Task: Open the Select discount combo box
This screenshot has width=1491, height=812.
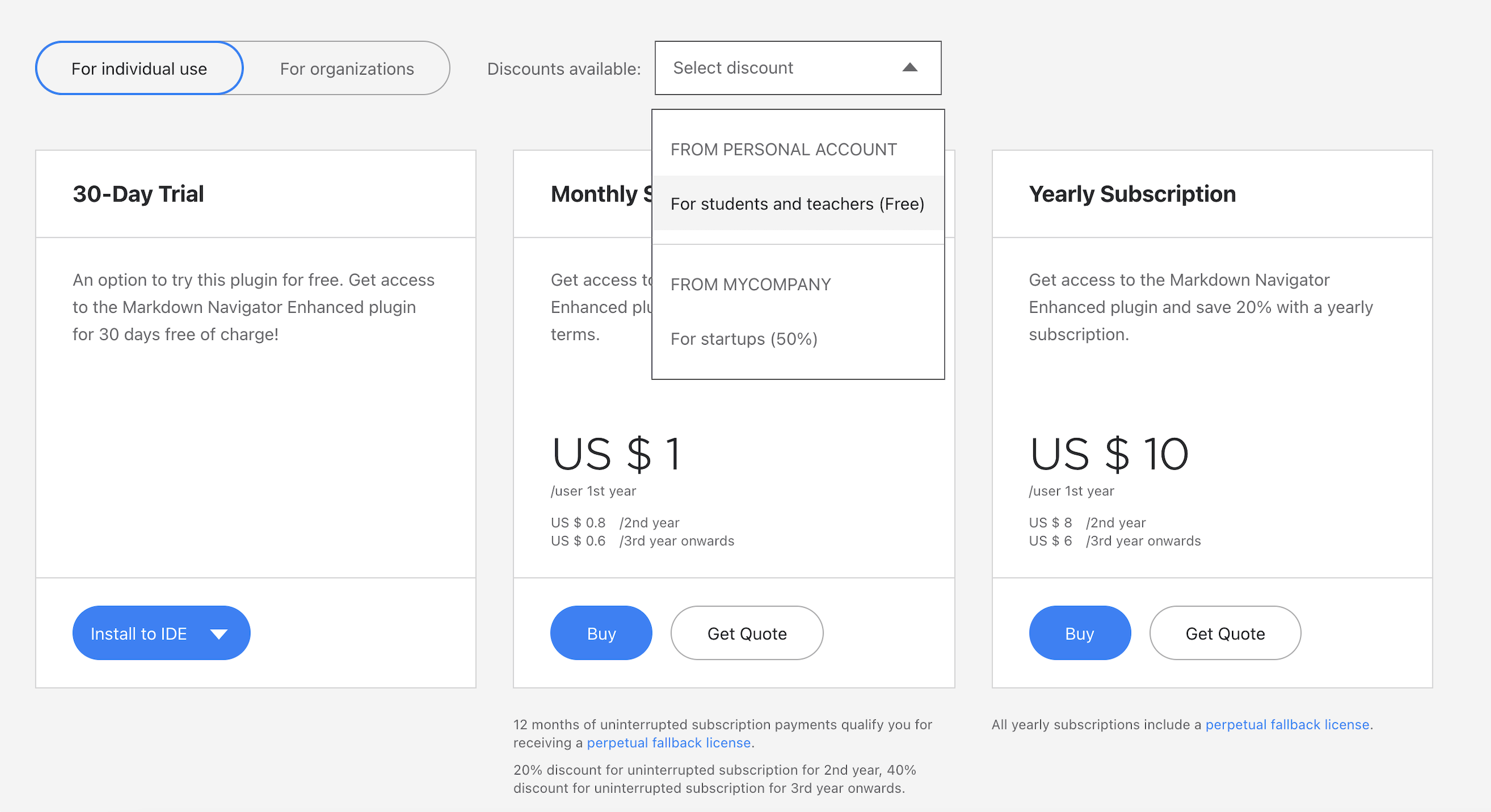Action: [798, 68]
